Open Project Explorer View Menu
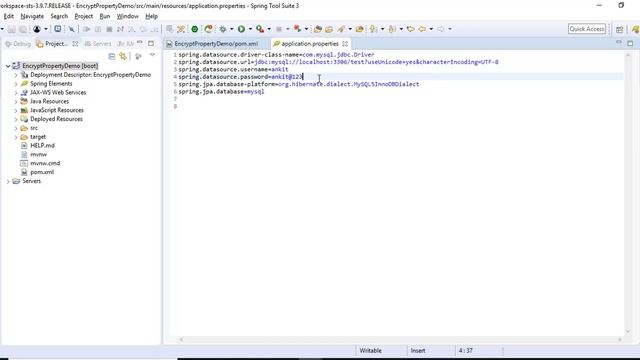The width and height of the screenshot is (640, 360). click(x=152, y=55)
